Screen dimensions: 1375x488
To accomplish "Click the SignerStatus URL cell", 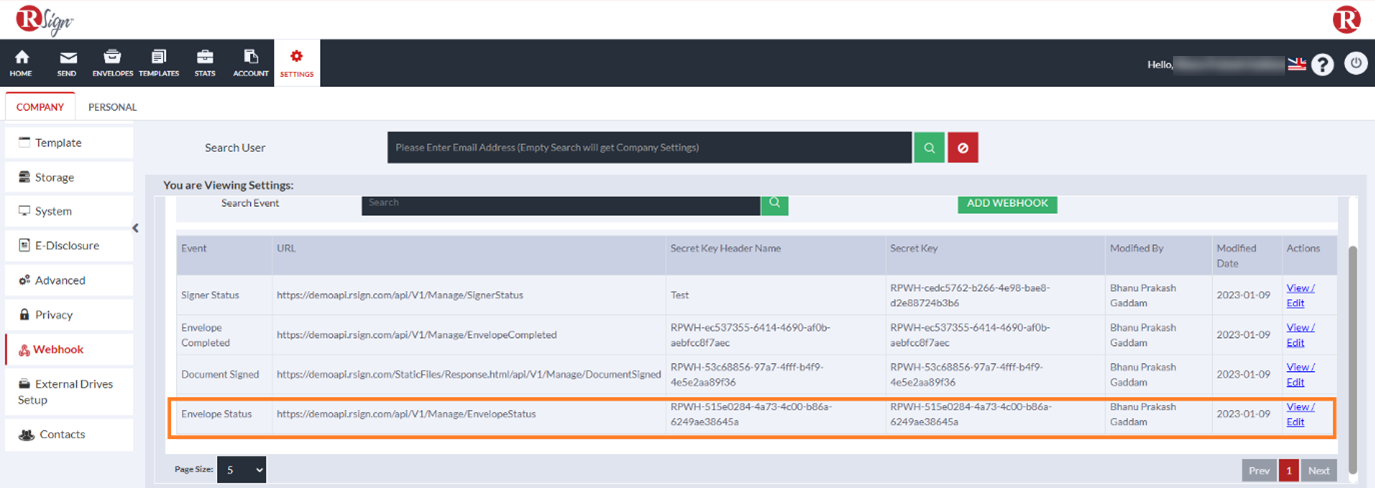I will [x=469, y=295].
